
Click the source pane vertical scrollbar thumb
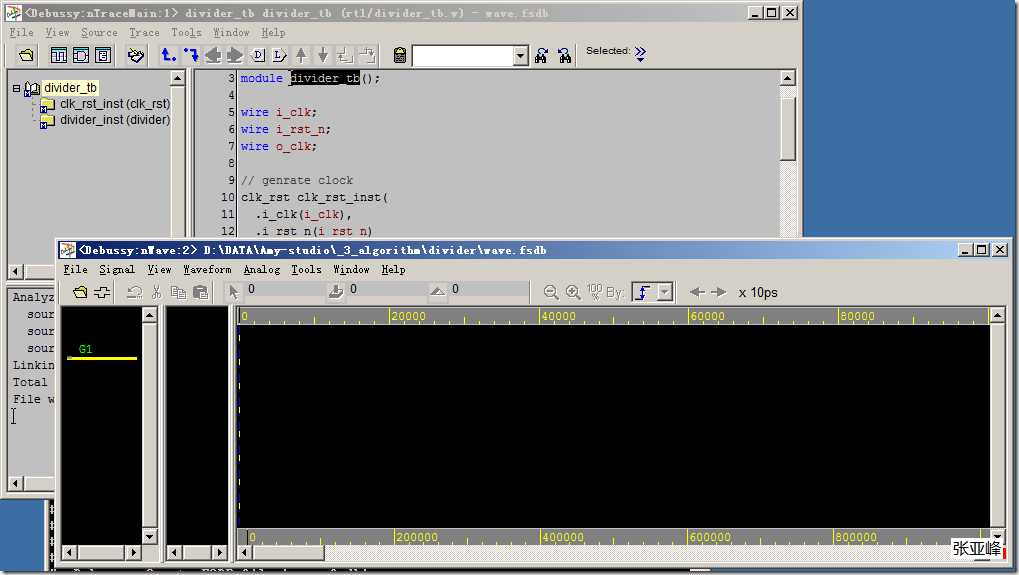coord(787,128)
